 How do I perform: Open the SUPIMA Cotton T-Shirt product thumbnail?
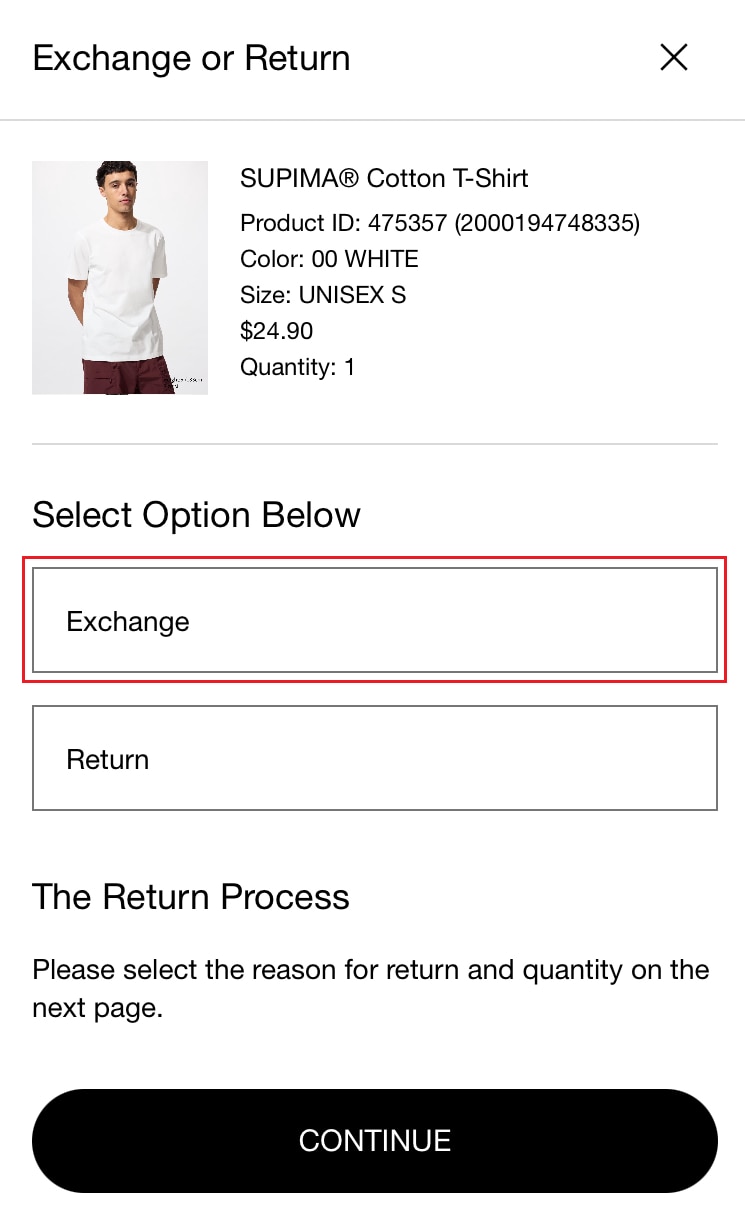120,277
